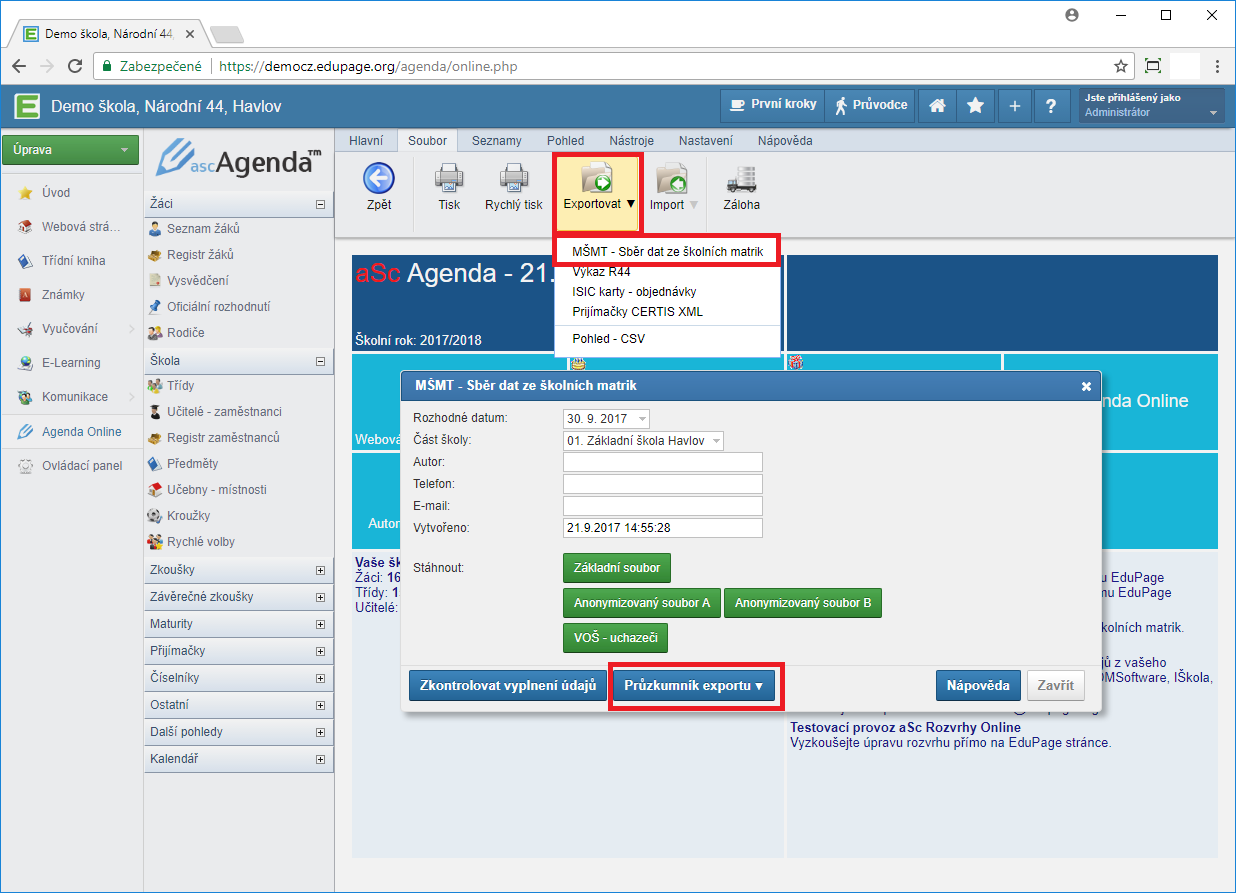Click the Tisk printer icon
The image size is (1236, 893).
pos(449,178)
